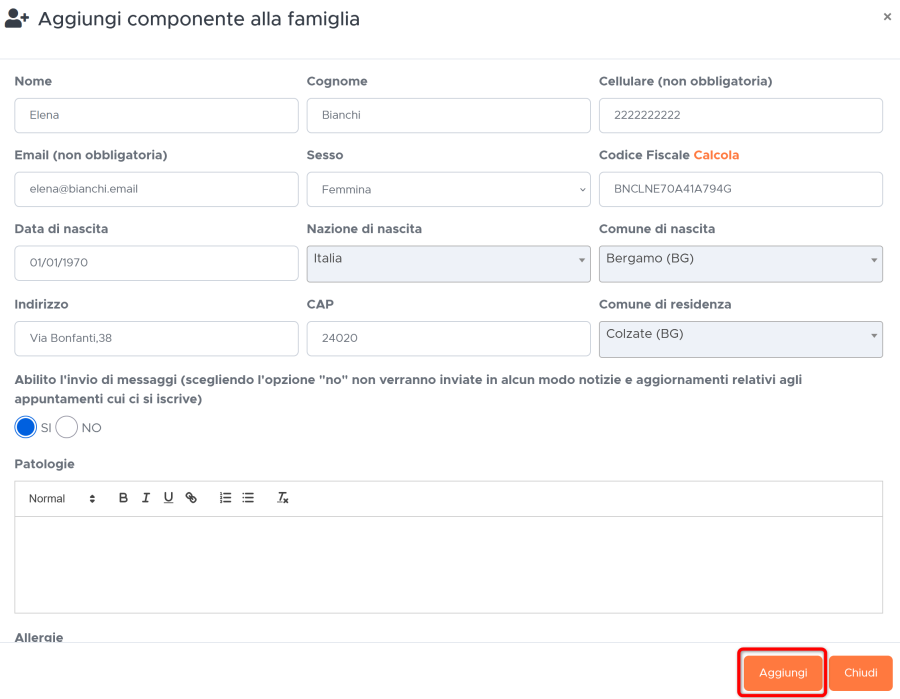900x699 pixels.
Task: Toggle underline in the Patologie editor
Action: [x=168, y=498]
